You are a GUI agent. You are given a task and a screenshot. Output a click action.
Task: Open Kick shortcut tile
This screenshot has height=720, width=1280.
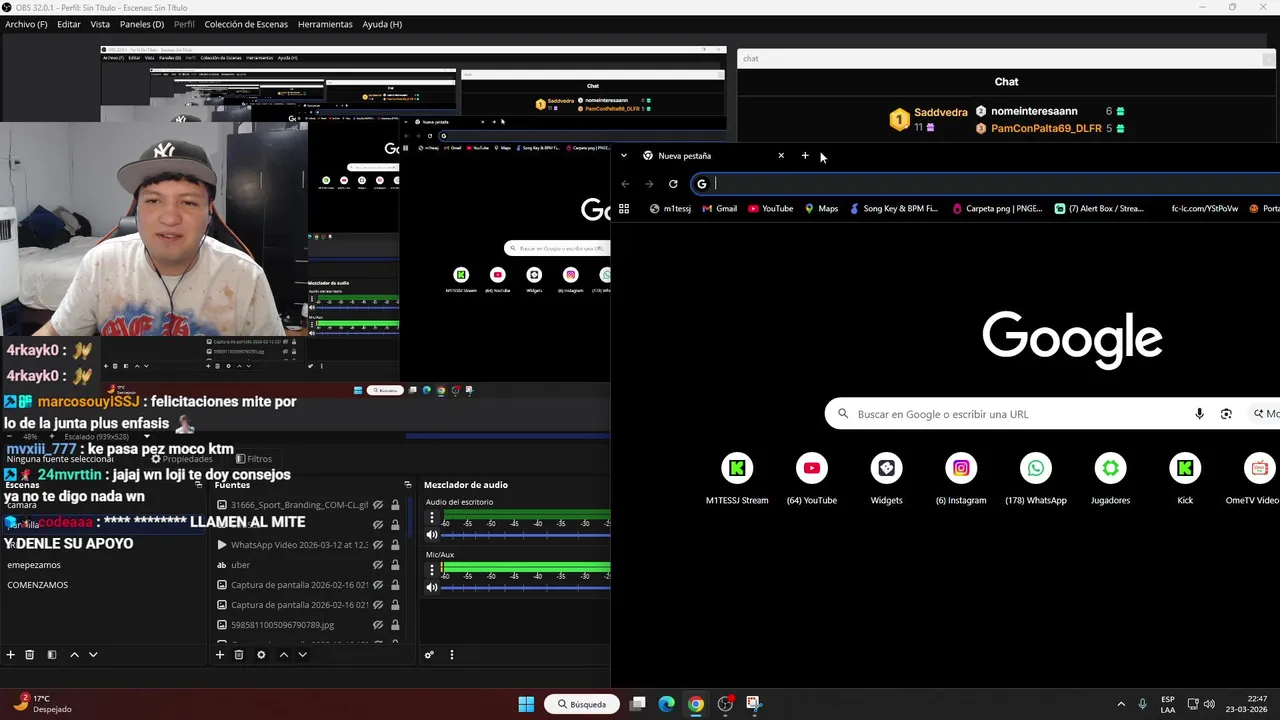[1185, 479]
